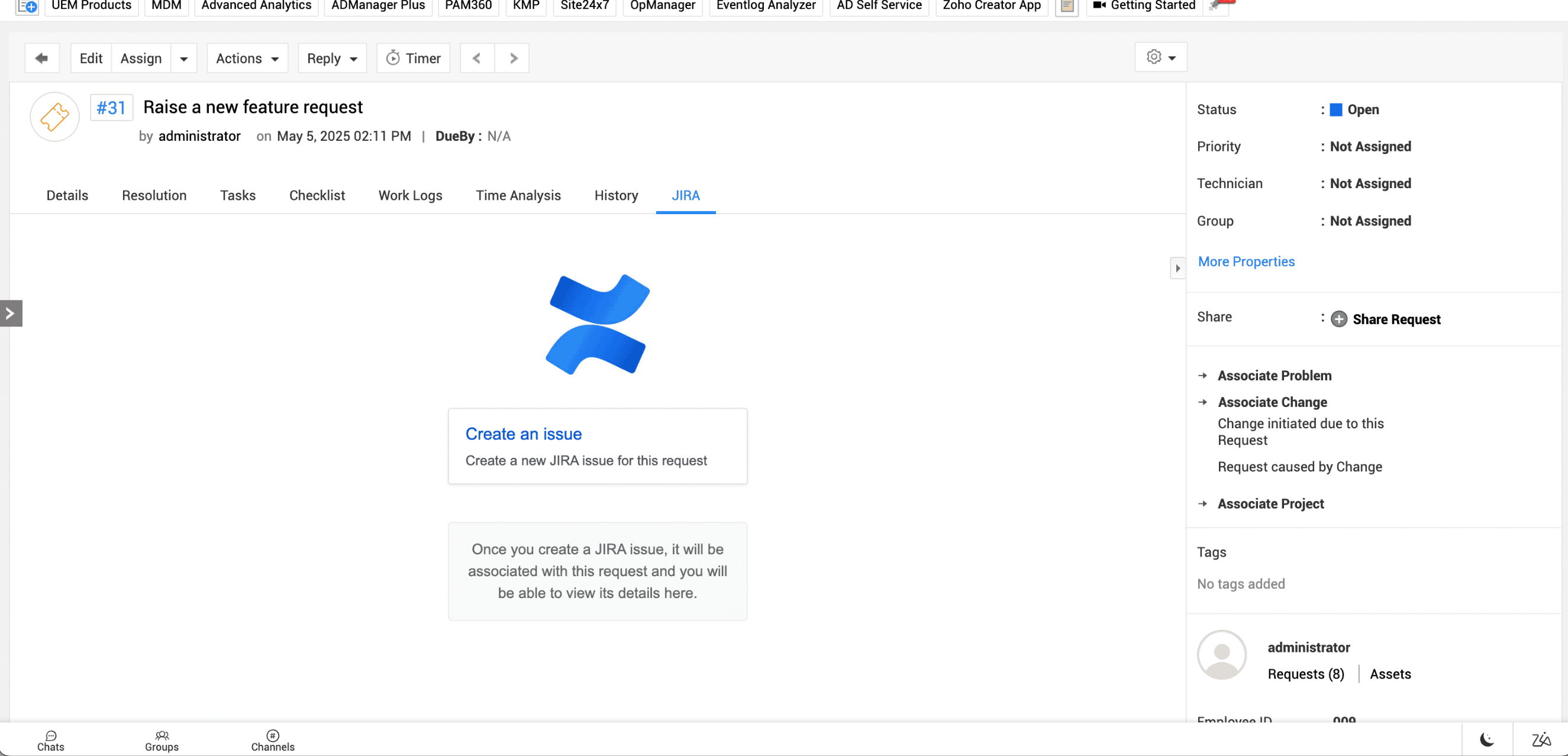Go to the previous request arrow

pos(478,59)
